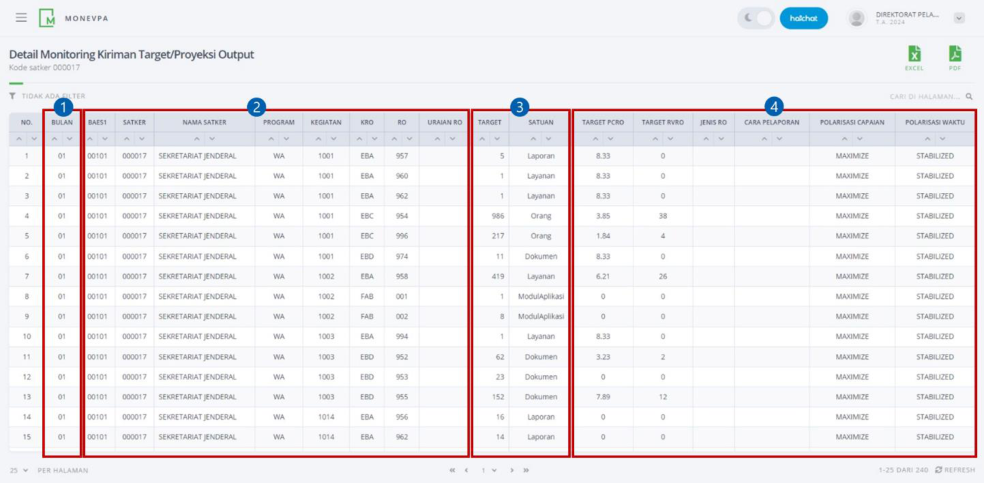984x483 pixels.
Task: Click the POLARISASI CAPAIAN column header
Action: click(852, 122)
